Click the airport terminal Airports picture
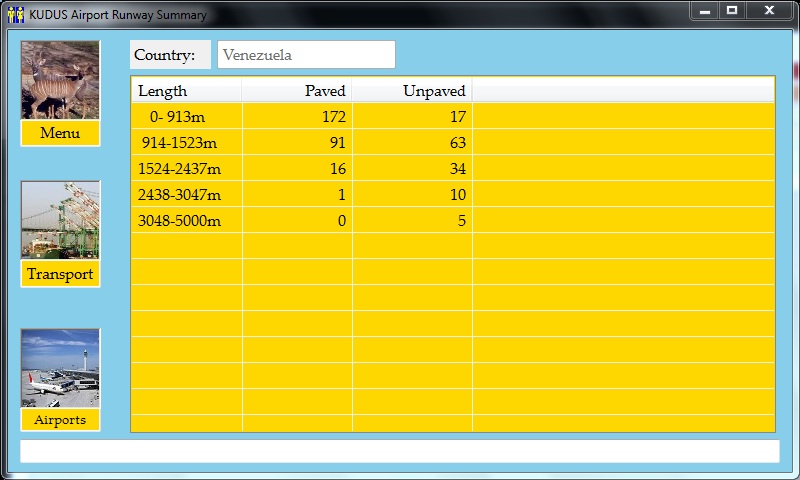 click(x=60, y=367)
